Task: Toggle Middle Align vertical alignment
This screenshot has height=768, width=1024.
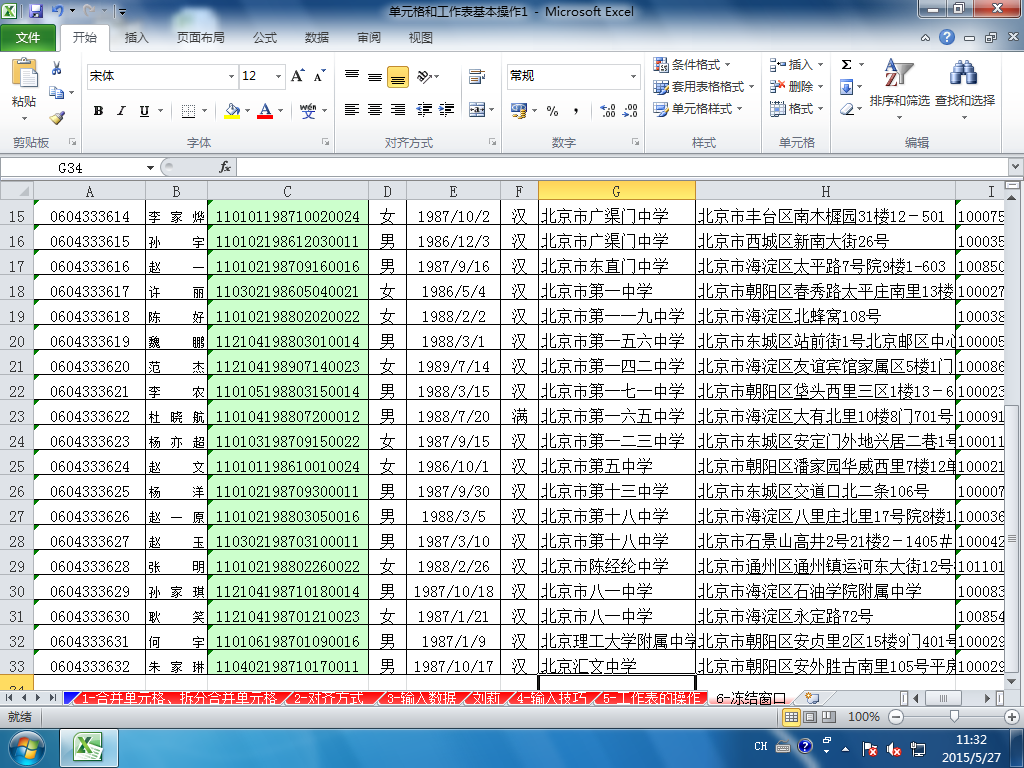Action: click(x=375, y=76)
